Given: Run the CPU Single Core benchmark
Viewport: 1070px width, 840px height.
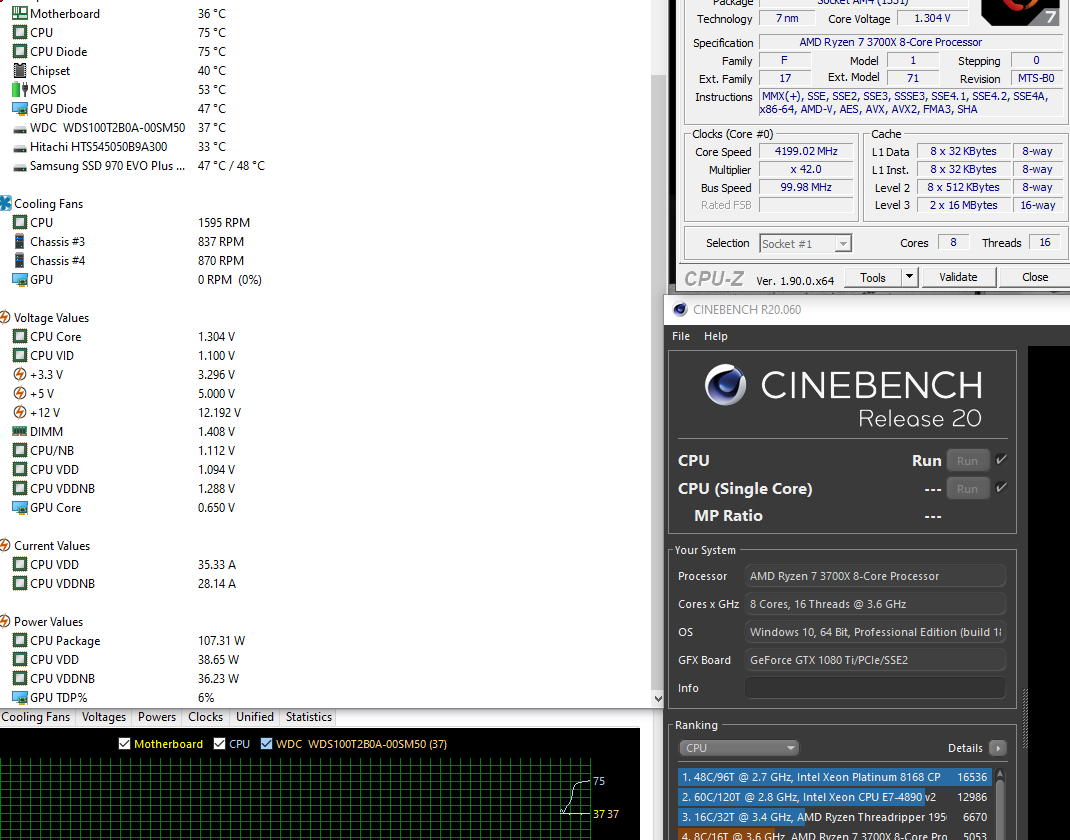Looking at the screenshot, I should tap(967, 489).
